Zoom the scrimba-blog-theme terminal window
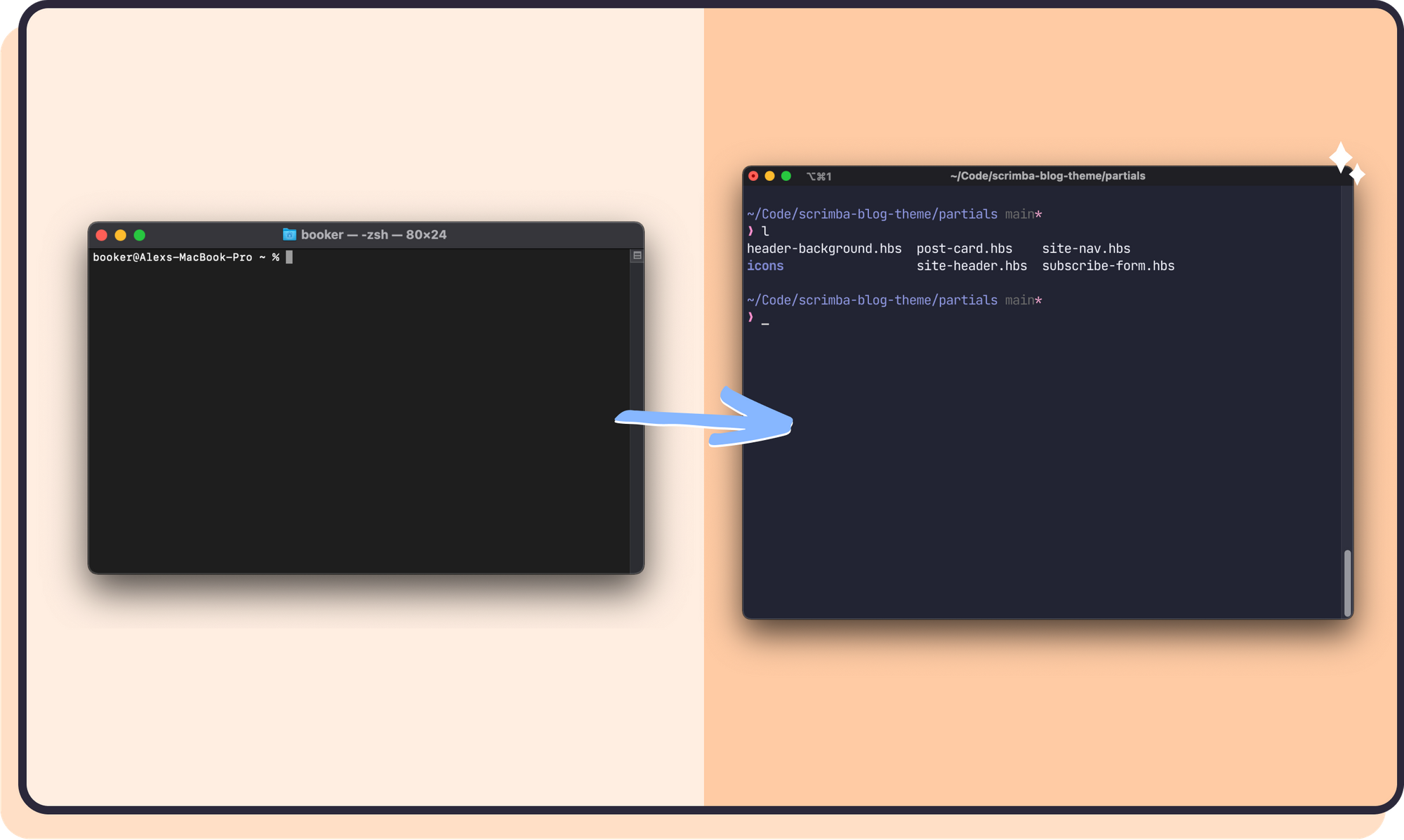 click(x=786, y=176)
